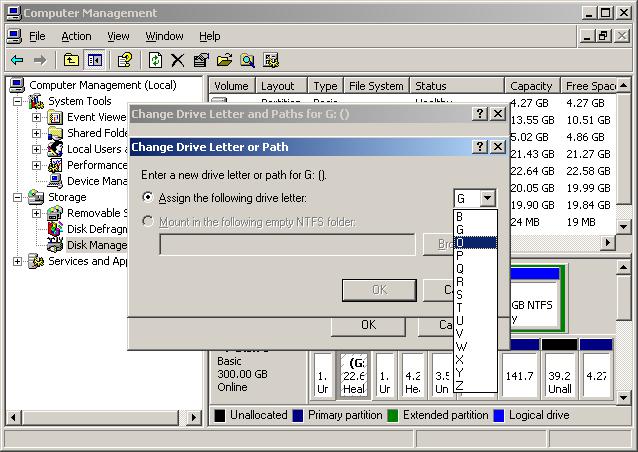The width and height of the screenshot is (638, 452).
Task: Click the File System column header
Action: [x=377, y=86]
